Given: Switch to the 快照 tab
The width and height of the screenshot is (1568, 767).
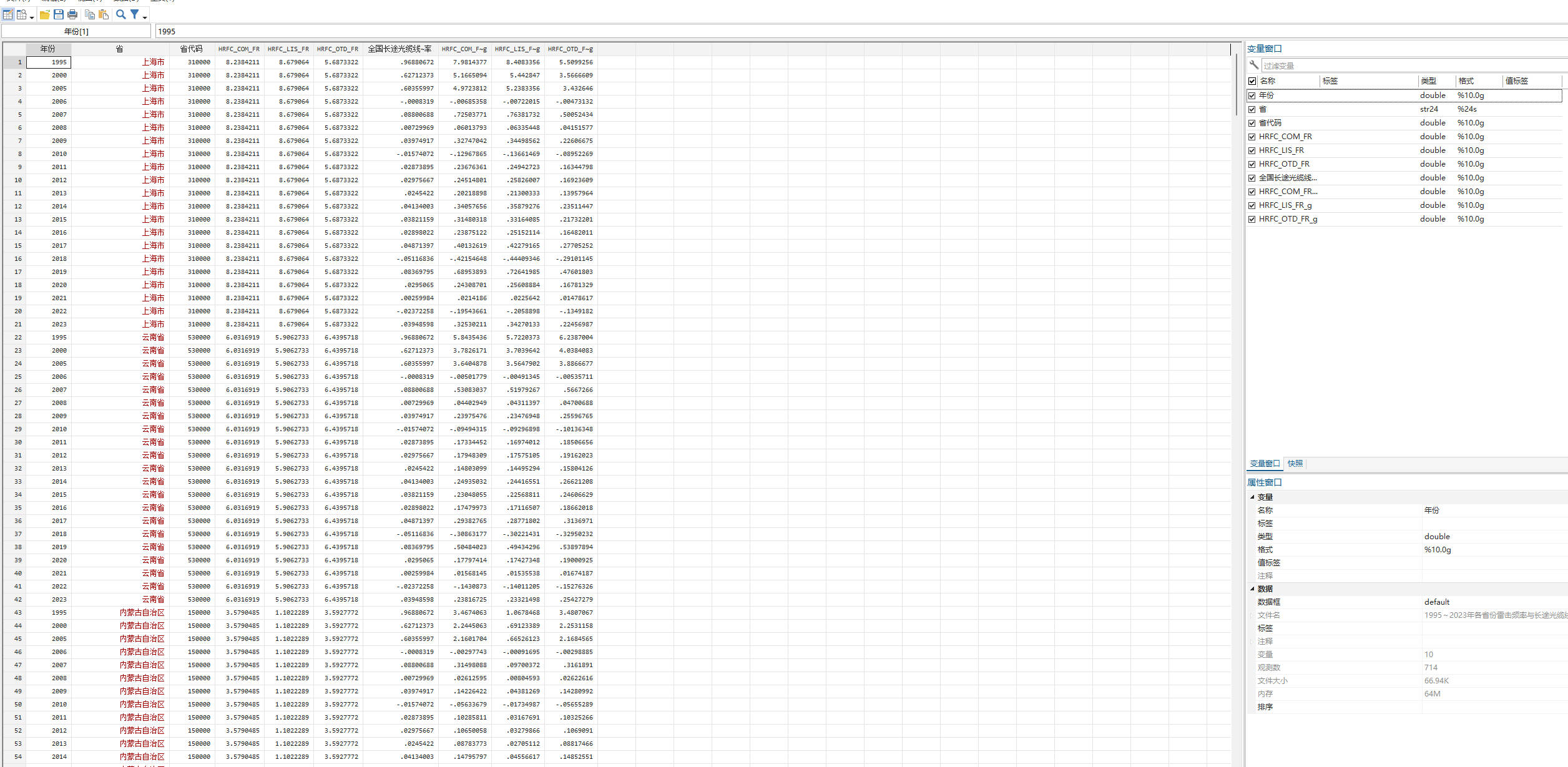Looking at the screenshot, I should click(x=1295, y=464).
